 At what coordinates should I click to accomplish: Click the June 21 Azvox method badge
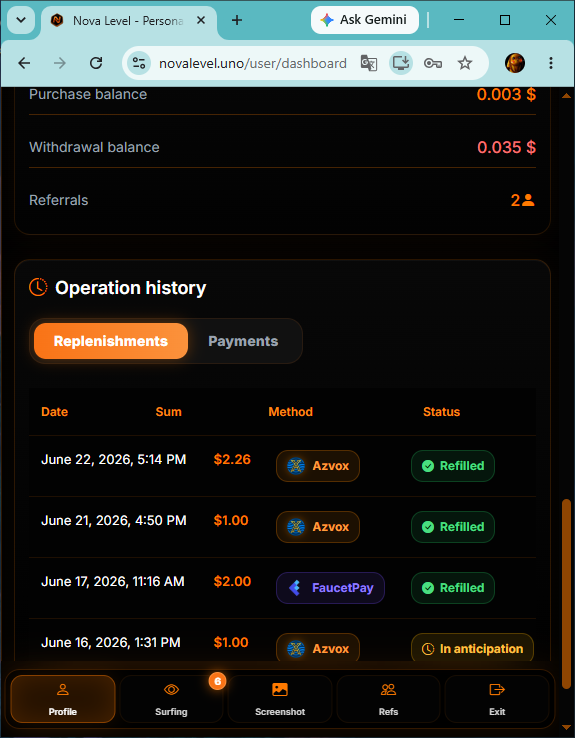coord(318,527)
